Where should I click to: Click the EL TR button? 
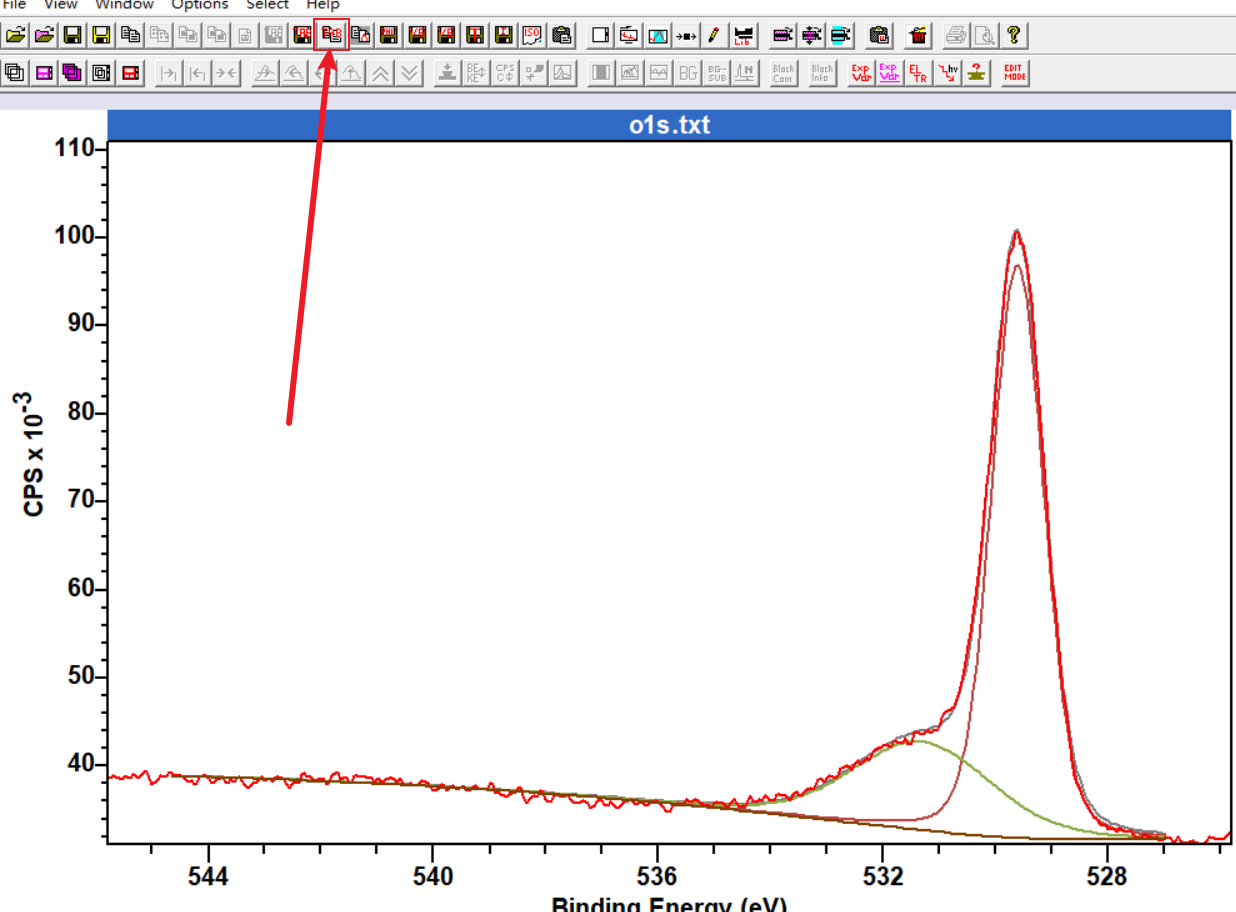point(918,73)
